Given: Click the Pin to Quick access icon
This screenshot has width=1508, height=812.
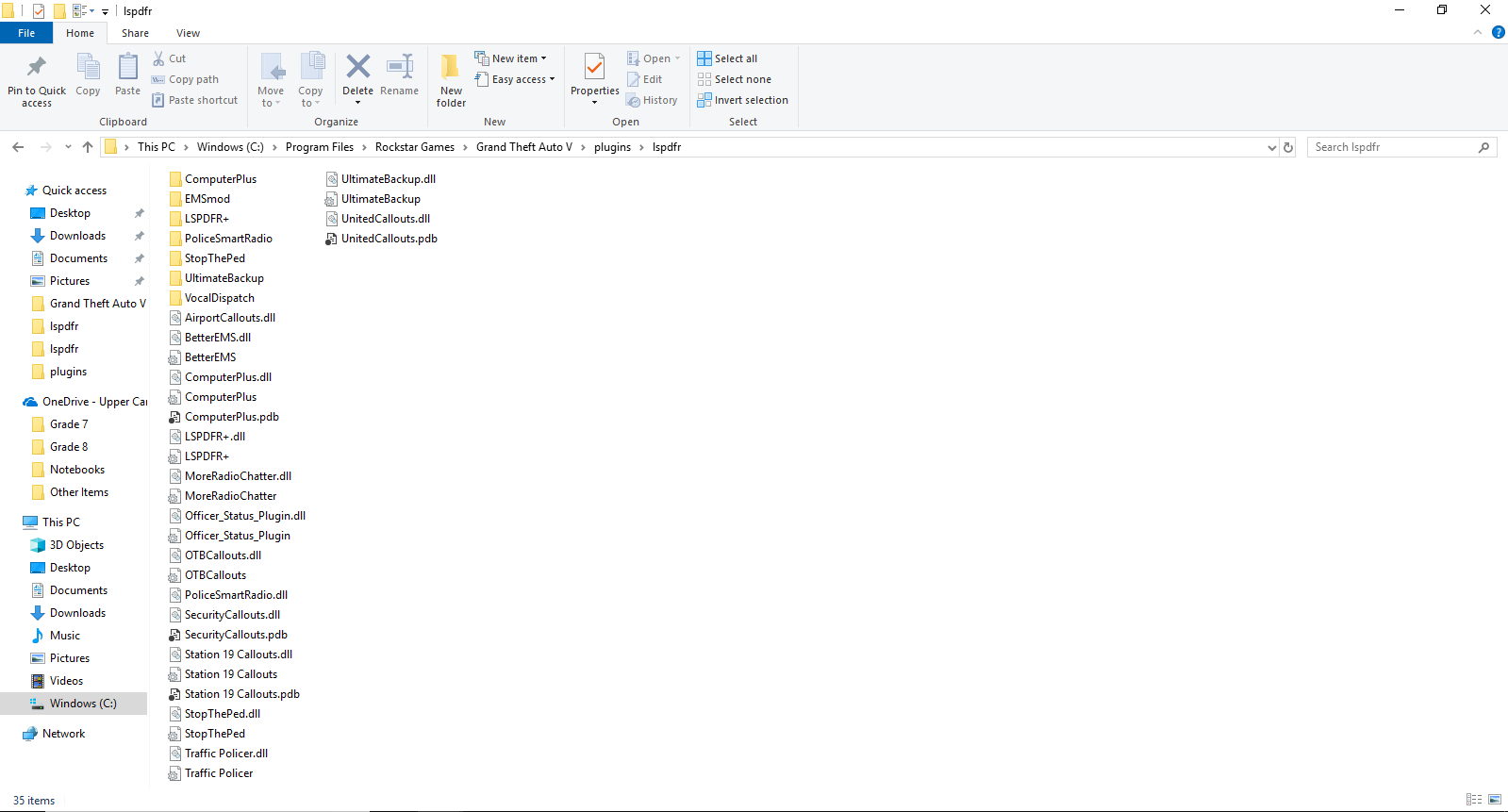Looking at the screenshot, I should (37, 67).
